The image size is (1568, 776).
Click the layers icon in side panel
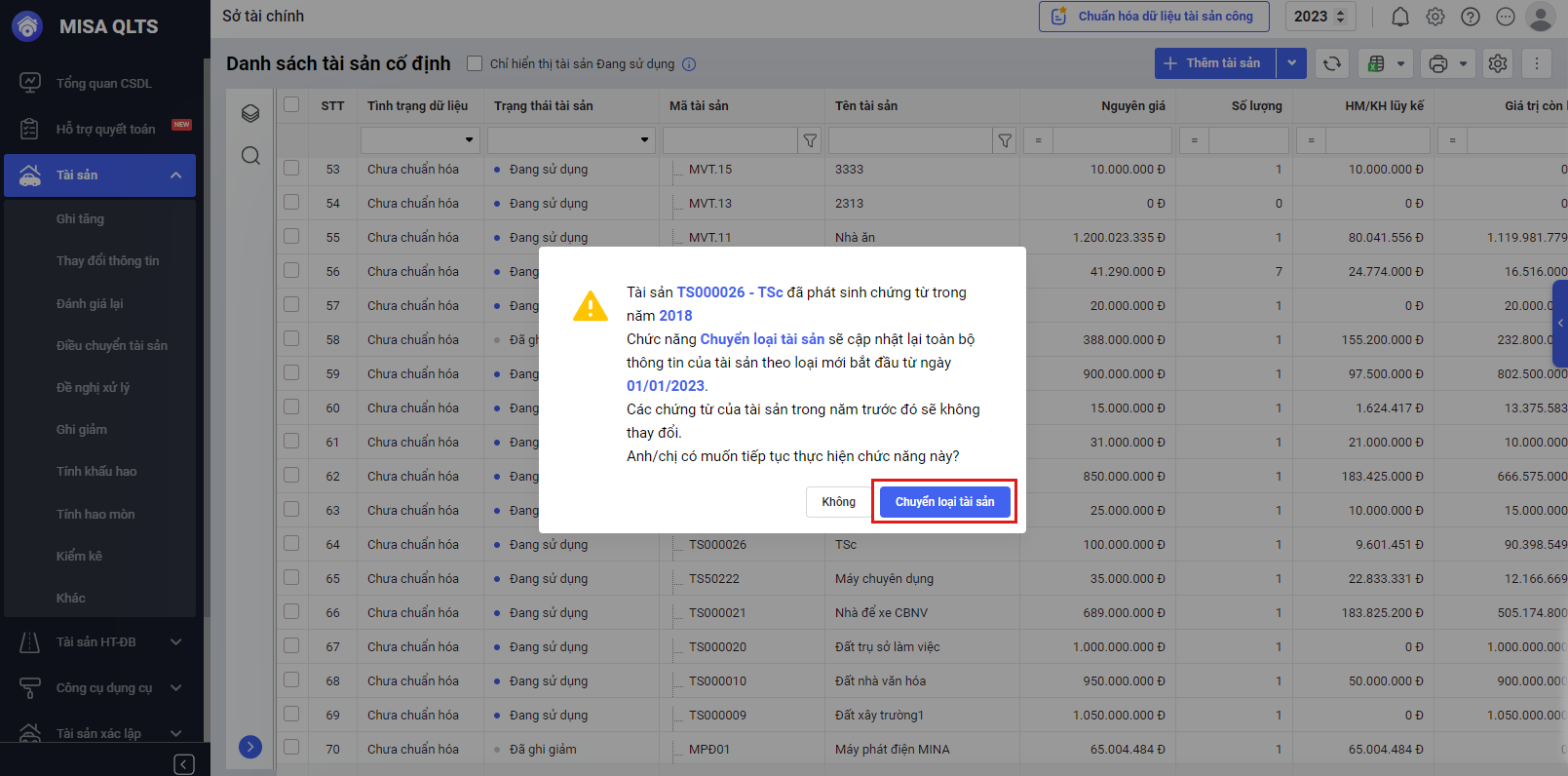(x=250, y=113)
